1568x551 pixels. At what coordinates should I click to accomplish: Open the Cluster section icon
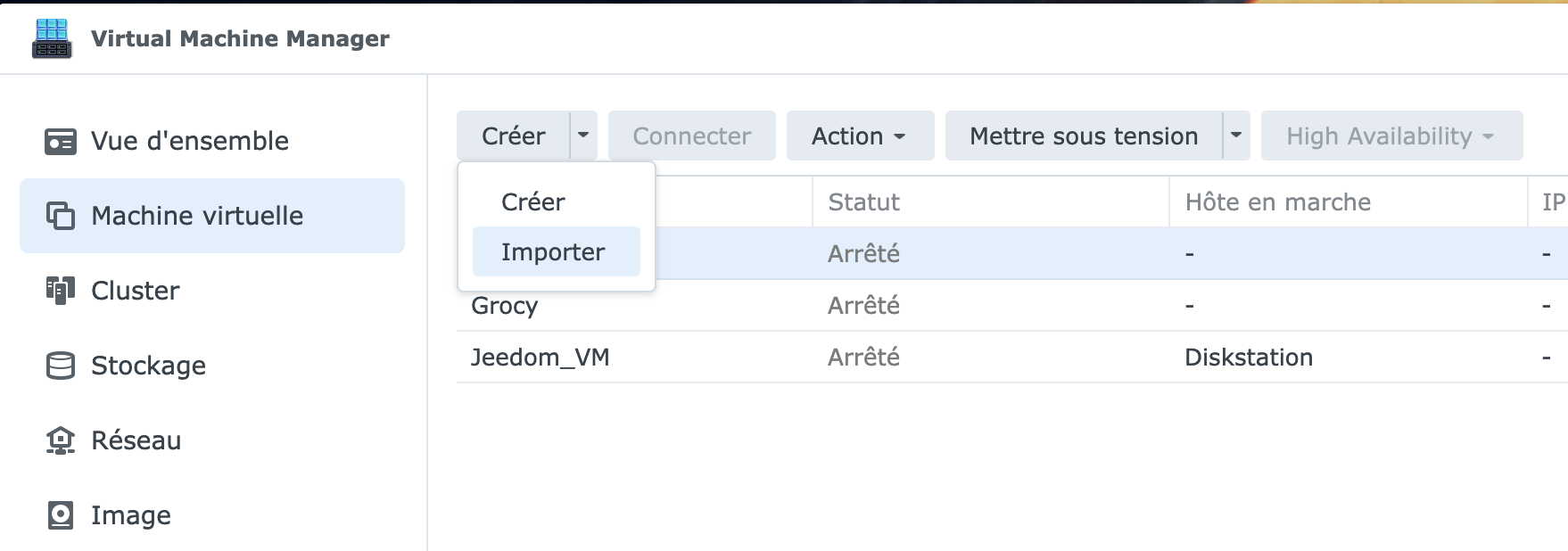[61, 291]
